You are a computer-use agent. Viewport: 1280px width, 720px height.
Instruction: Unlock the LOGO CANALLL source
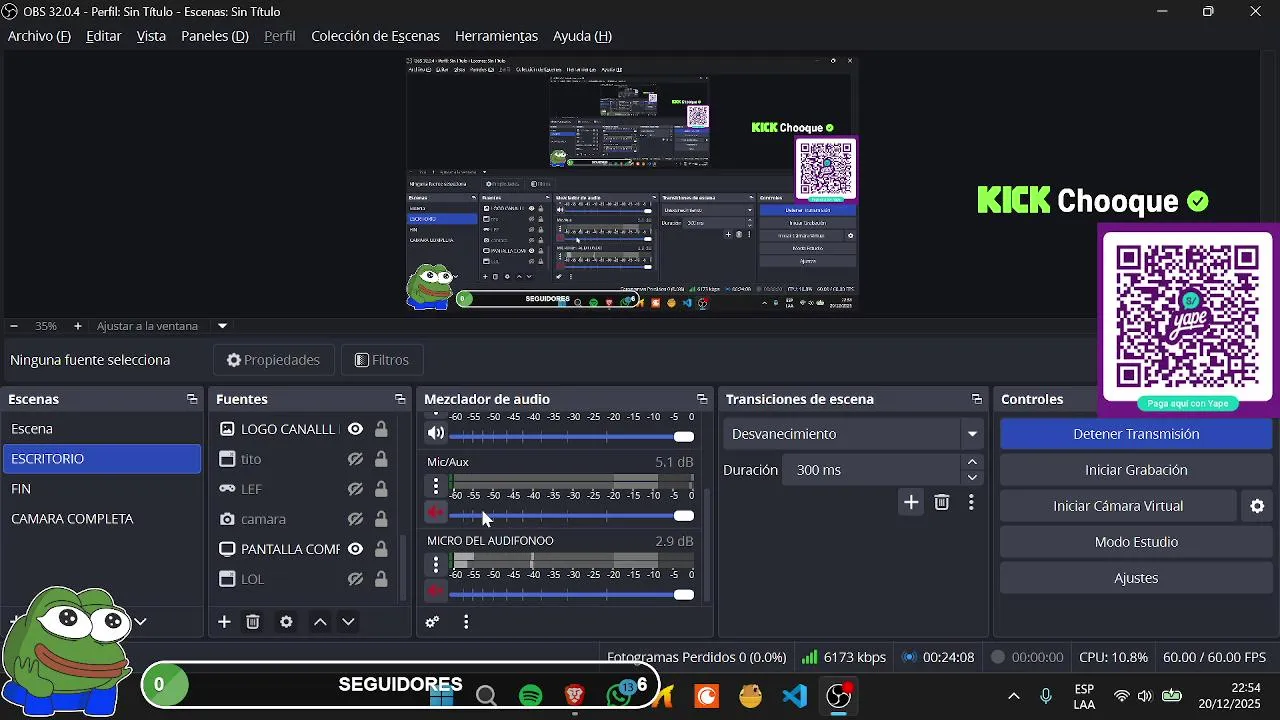[381, 429]
